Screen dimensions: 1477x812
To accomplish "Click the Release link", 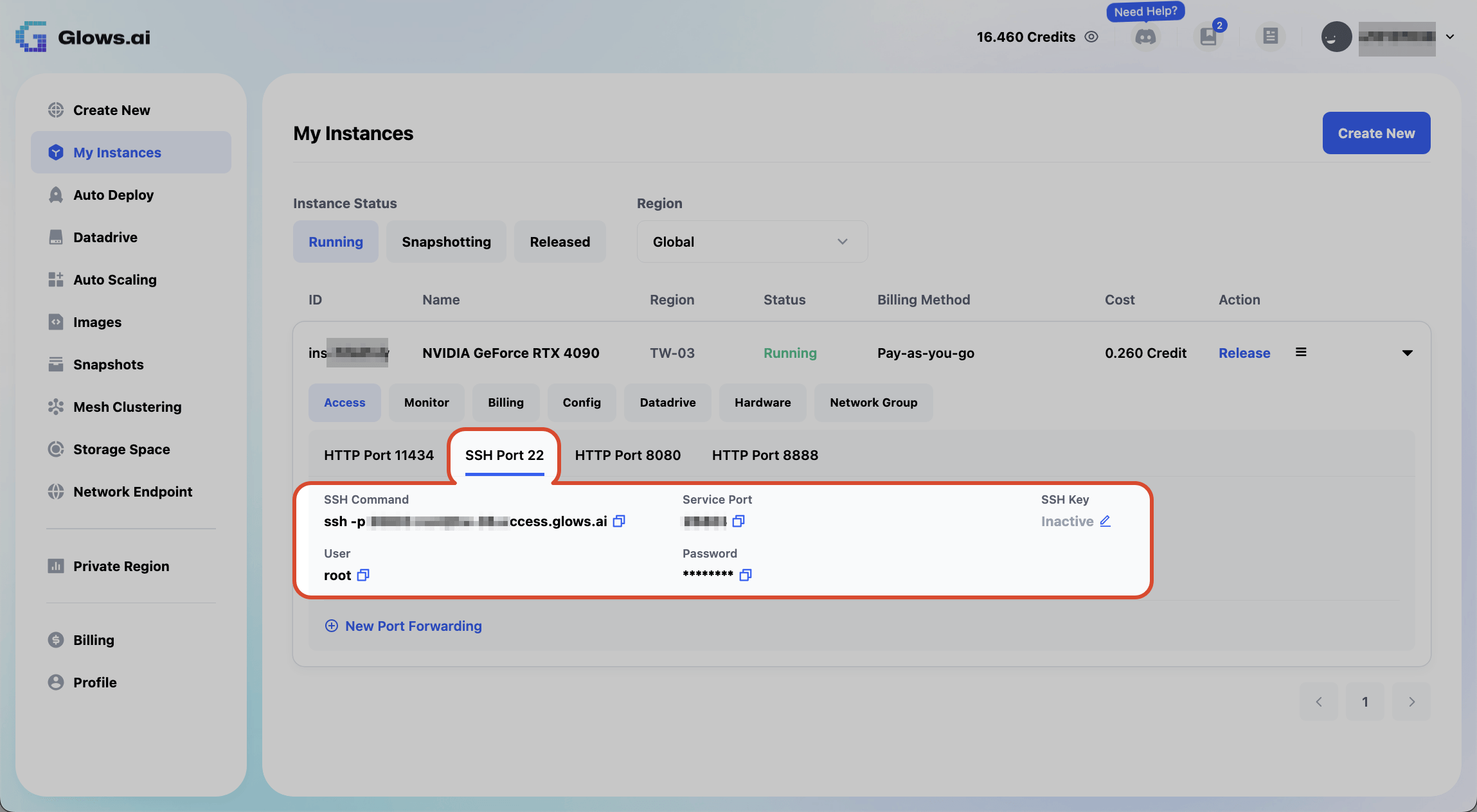I will click(x=1244, y=353).
